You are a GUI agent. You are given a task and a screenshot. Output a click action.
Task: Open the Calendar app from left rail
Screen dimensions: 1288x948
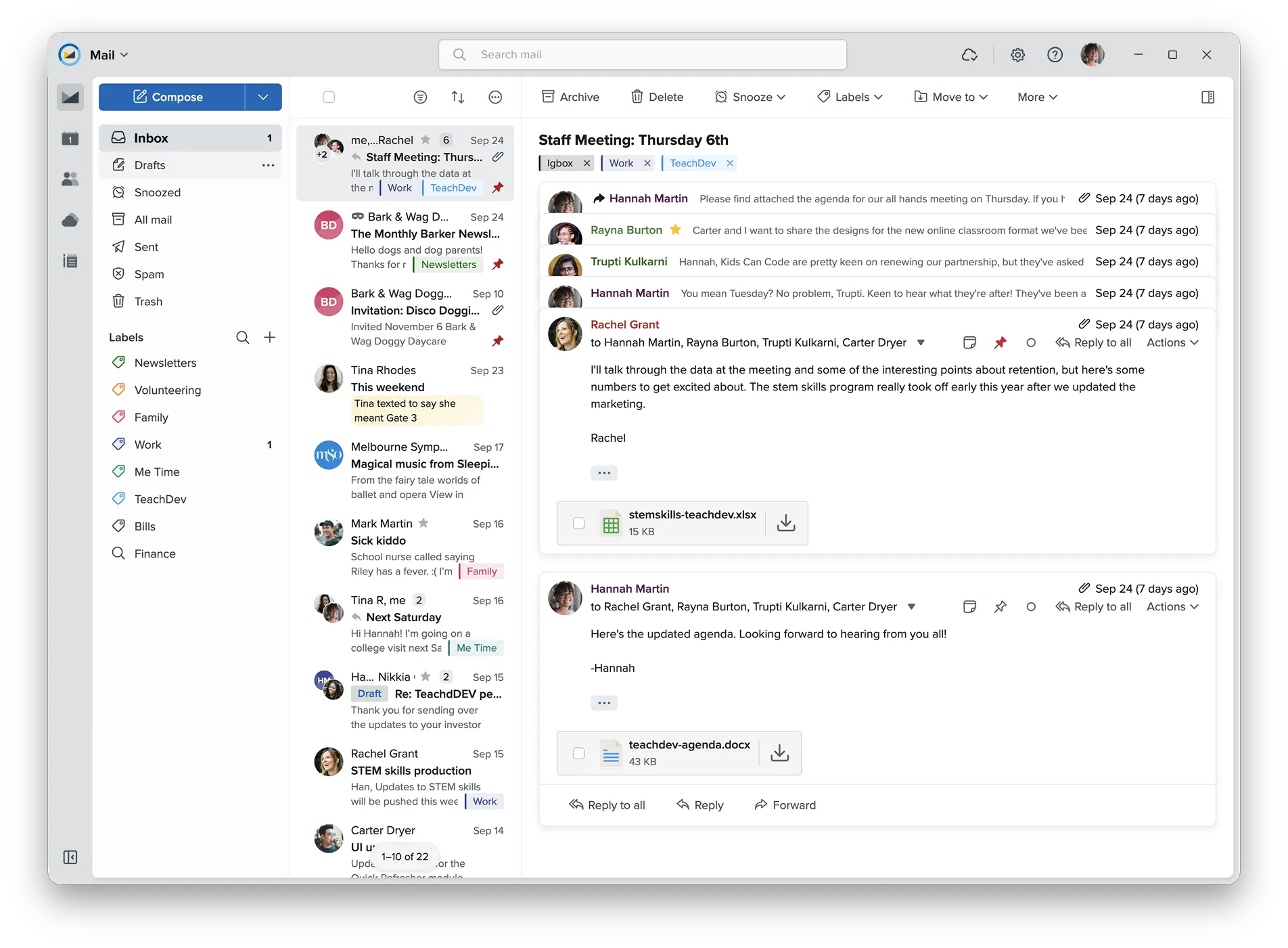(x=70, y=139)
